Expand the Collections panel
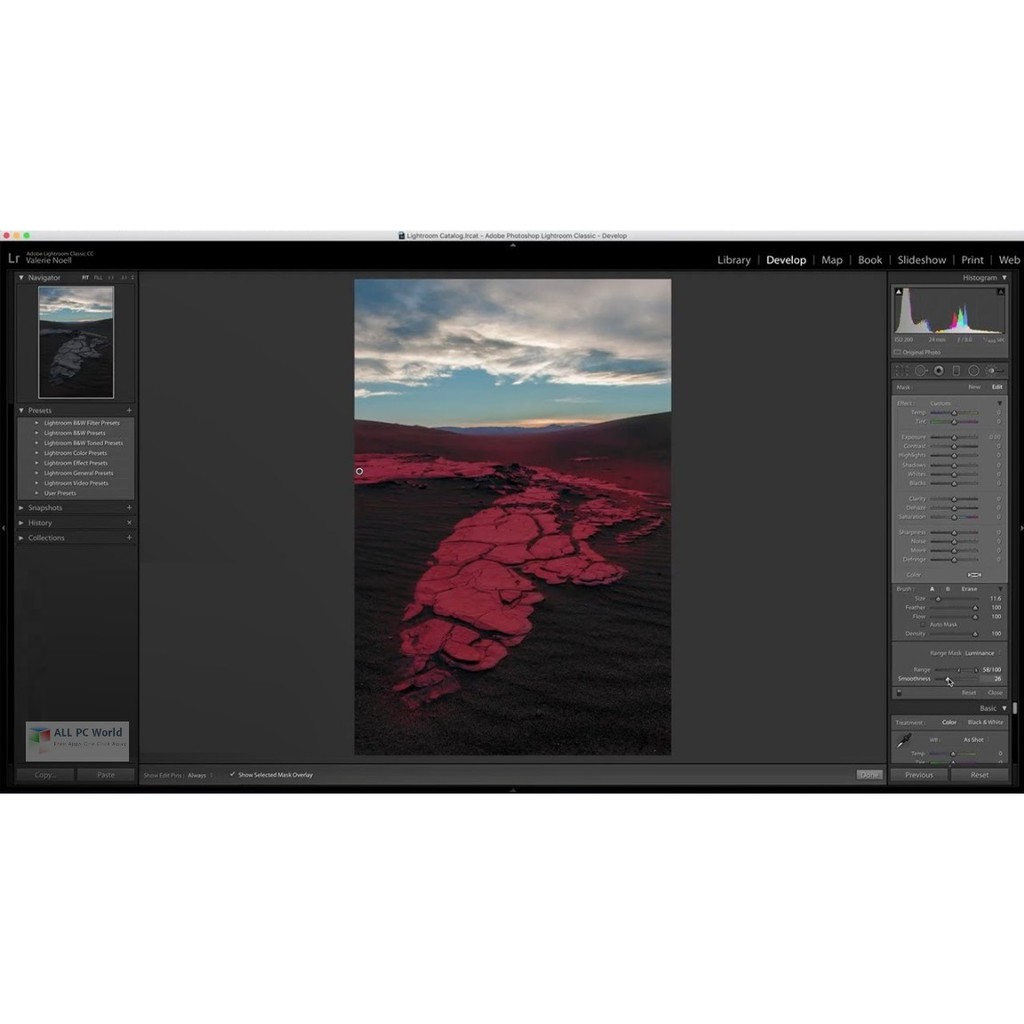1024x1024 pixels. point(21,537)
